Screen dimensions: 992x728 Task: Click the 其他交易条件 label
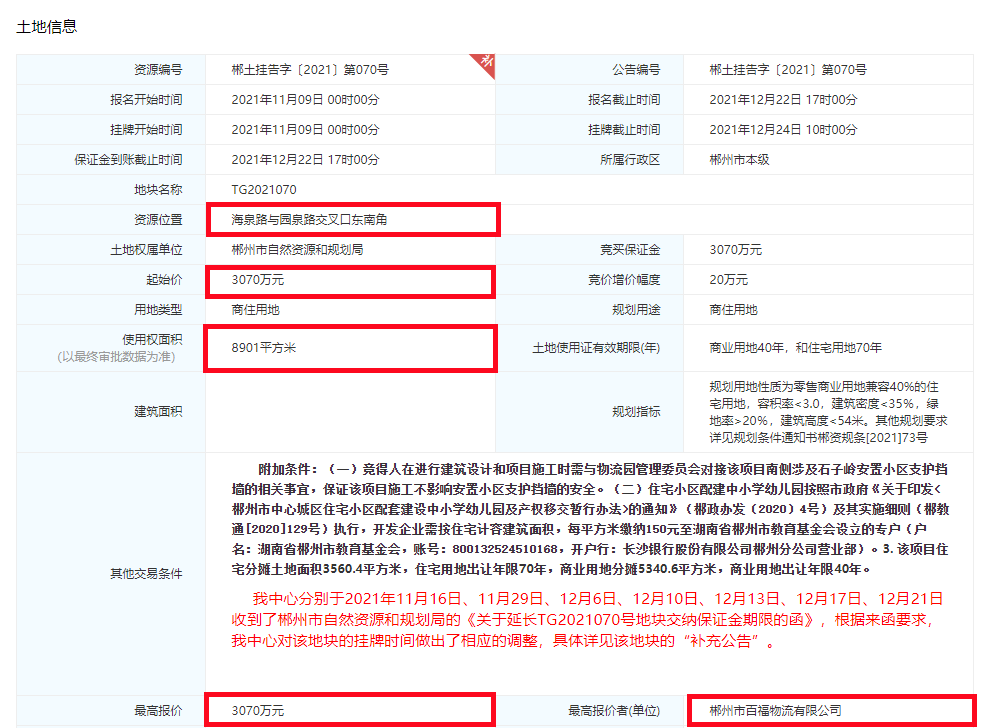[146, 574]
